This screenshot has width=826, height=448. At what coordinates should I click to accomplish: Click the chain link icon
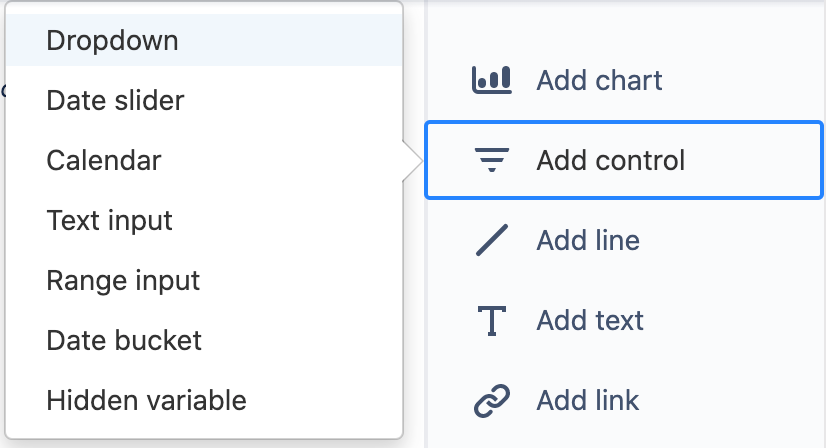point(491,400)
